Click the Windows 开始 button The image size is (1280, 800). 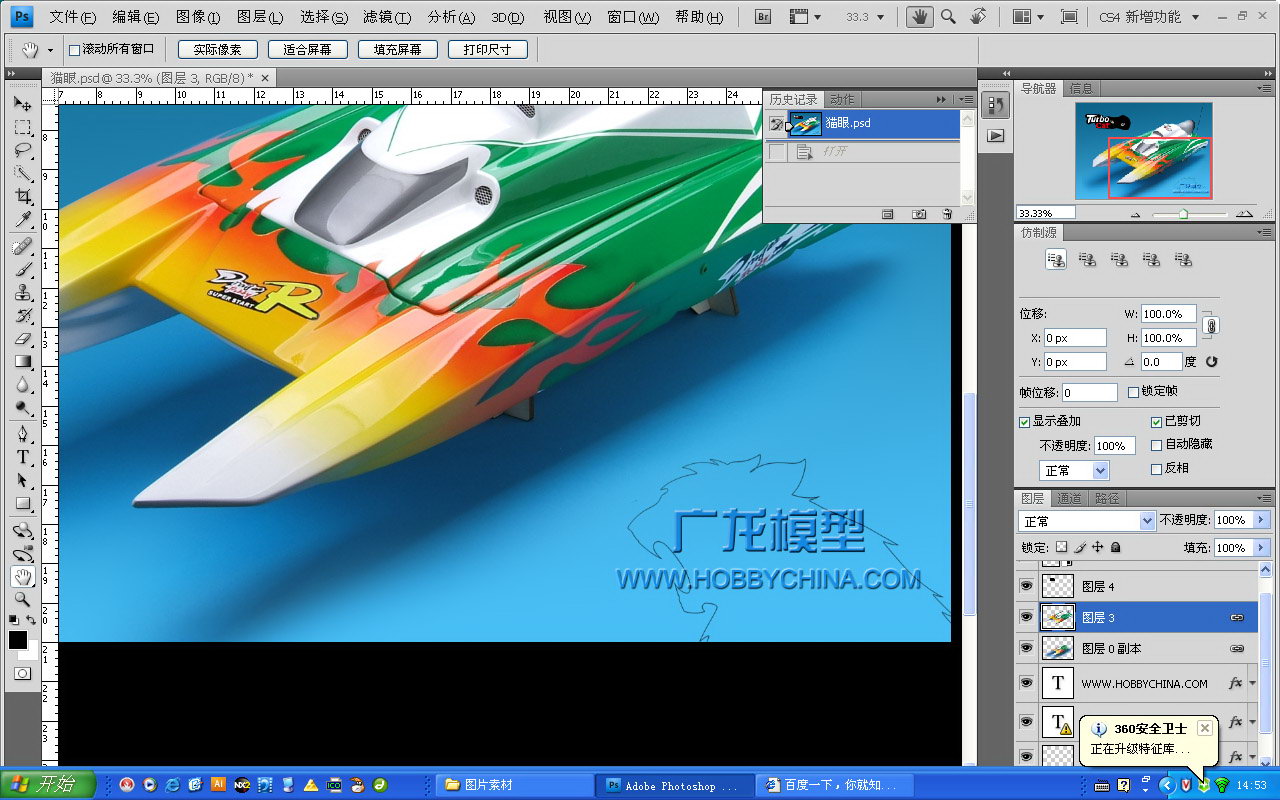click(x=48, y=784)
